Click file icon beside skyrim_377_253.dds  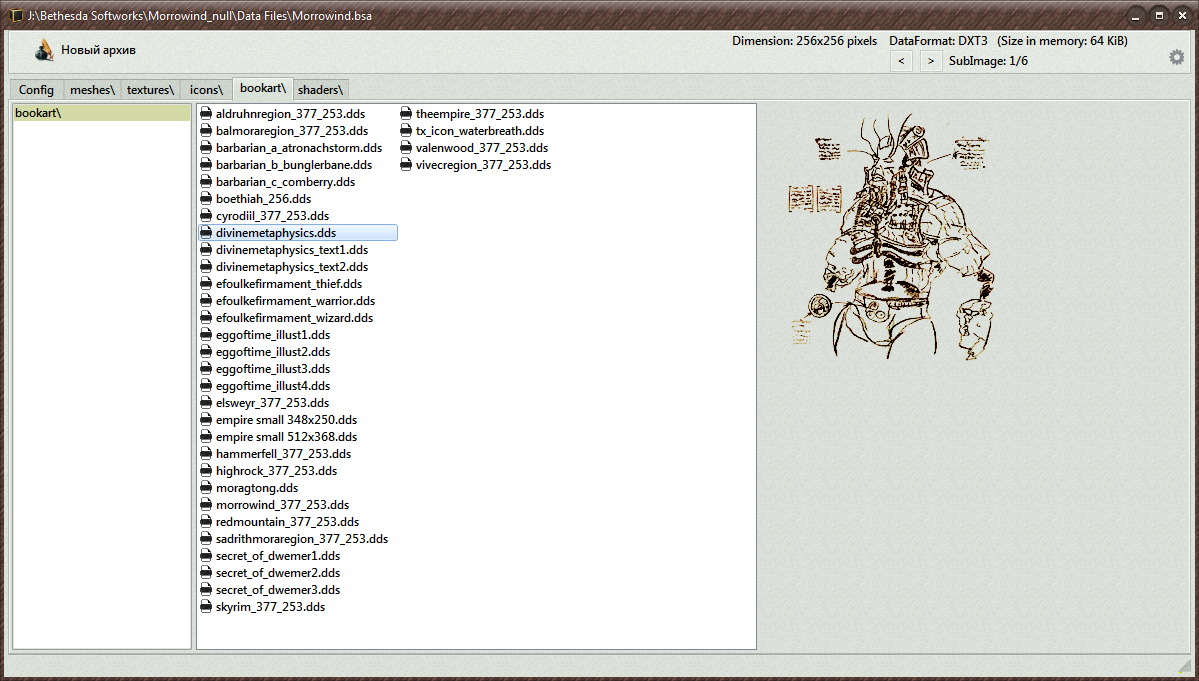pos(206,607)
